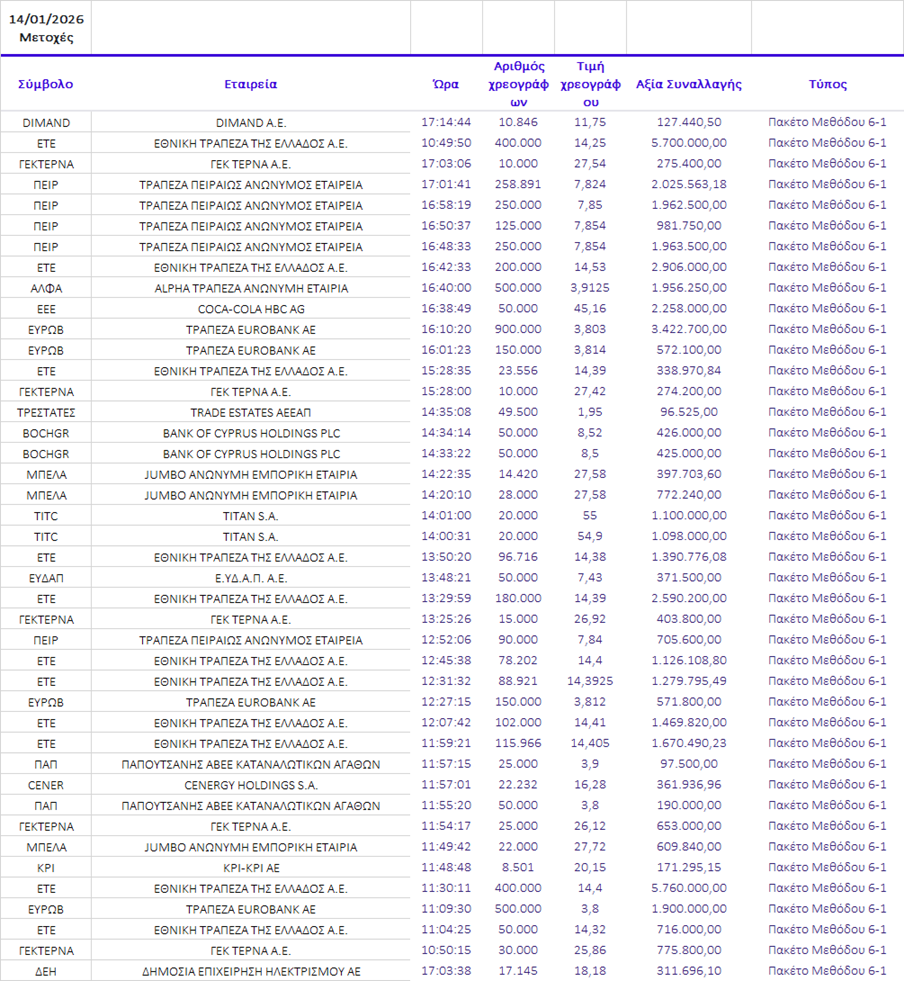
Task: Click the ΚΡΙ-ΚΡΙ ΑΕ company cell
Action: (x=251, y=868)
